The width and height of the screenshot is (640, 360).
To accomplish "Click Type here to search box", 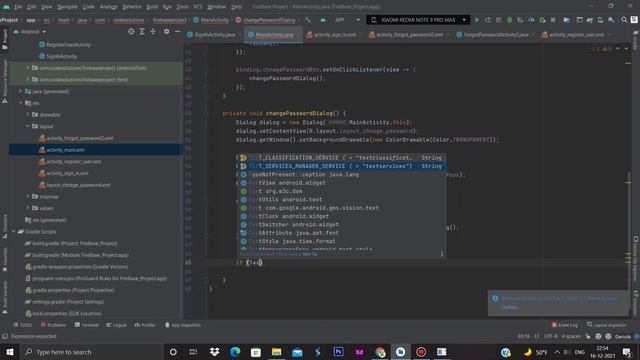I will pos(91,352).
